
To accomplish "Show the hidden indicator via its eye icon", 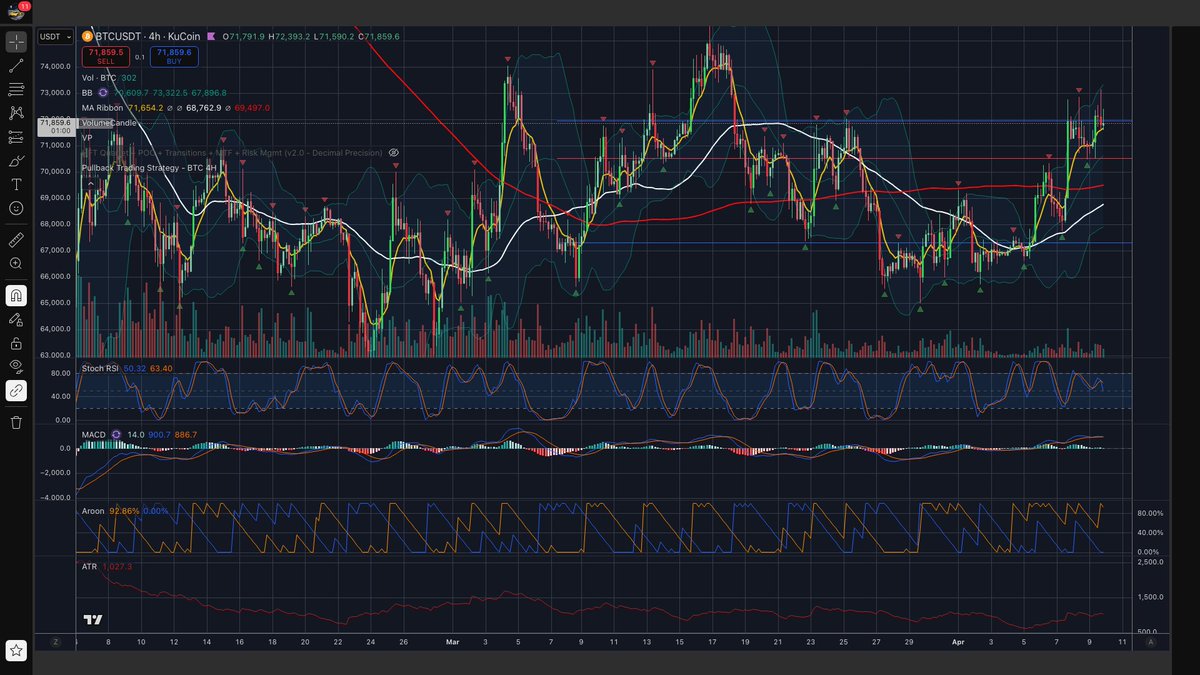I will coord(394,153).
